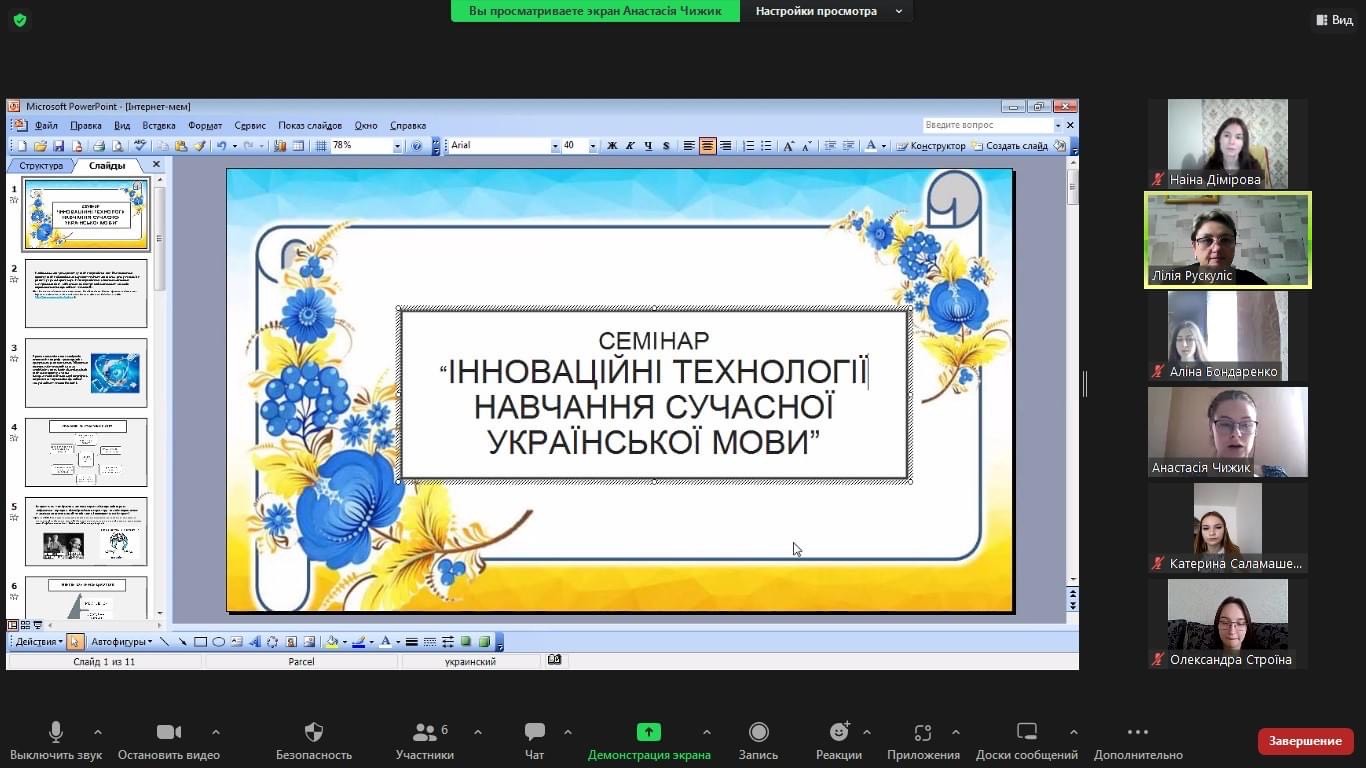Switch to the Структура tab
The height and width of the screenshot is (768, 1366).
(41, 166)
